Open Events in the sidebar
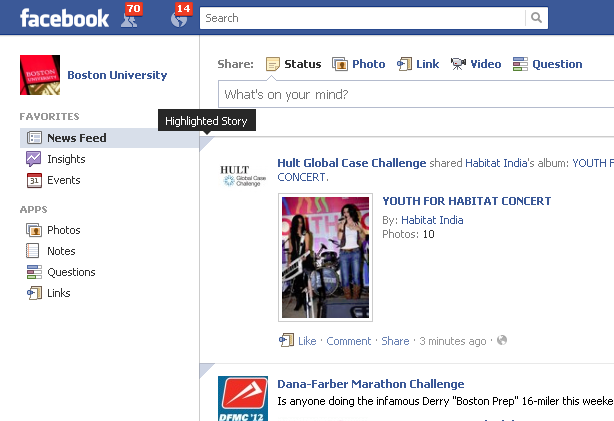The height and width of the screenshot is (421, 614). tap(63, 180)
